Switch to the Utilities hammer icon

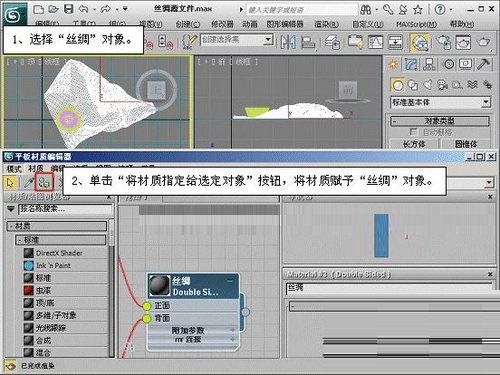483,64
